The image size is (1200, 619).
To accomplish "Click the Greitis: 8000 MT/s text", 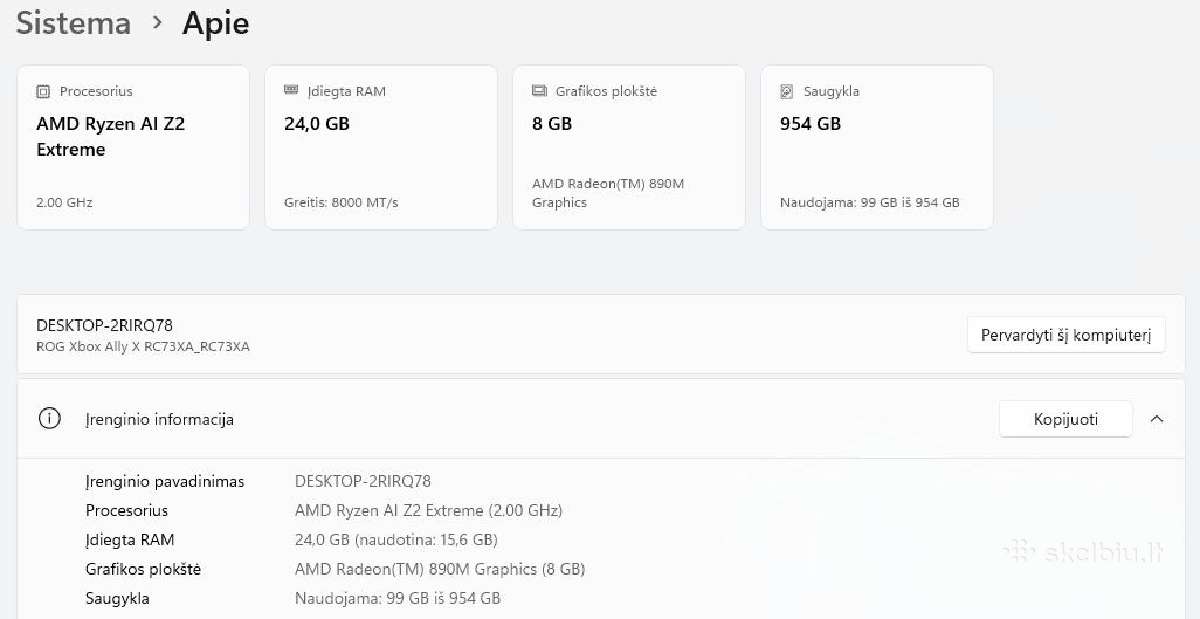I will [x=341, y=202].
